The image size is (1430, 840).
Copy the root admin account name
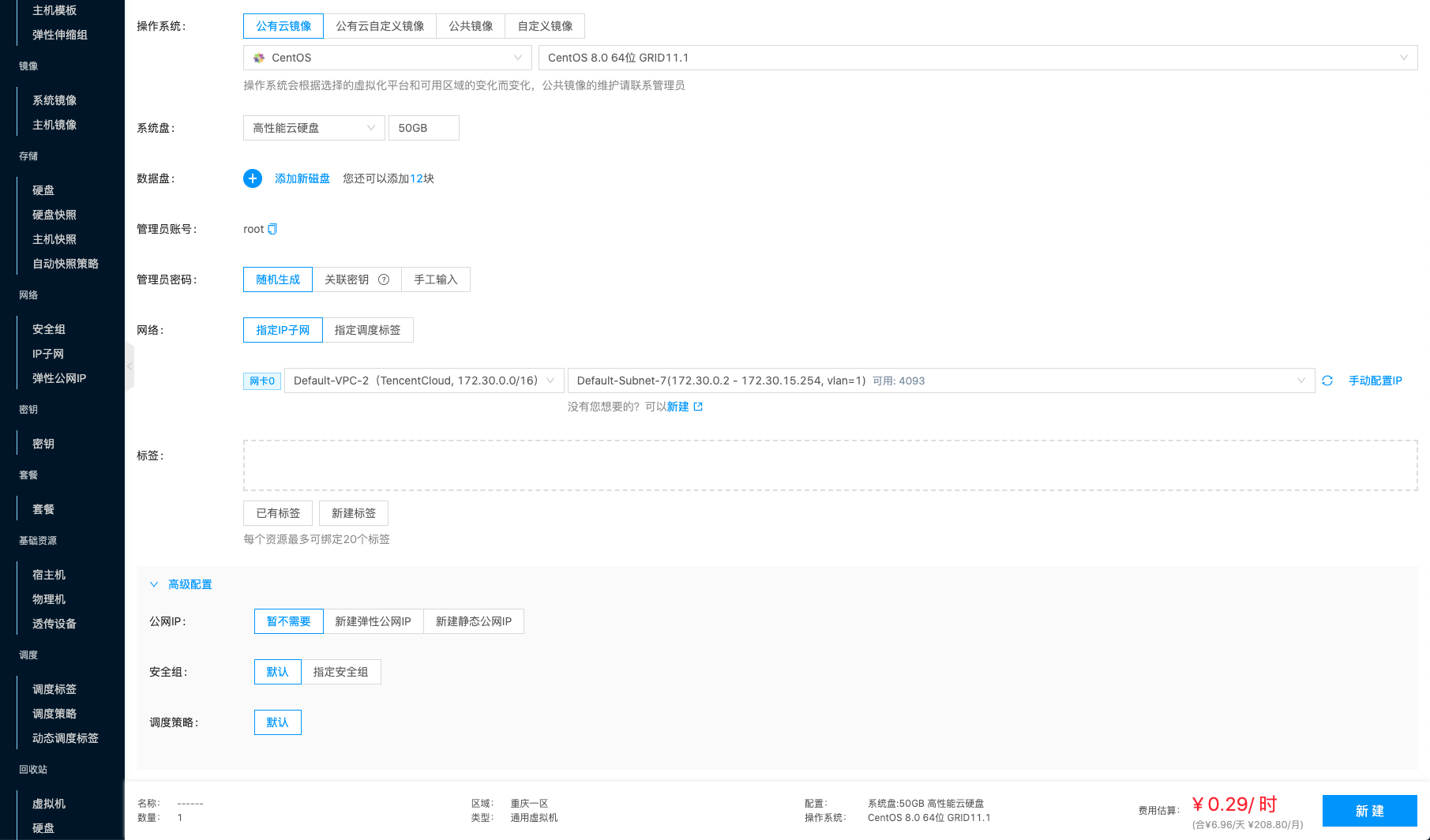click(272, 229)
